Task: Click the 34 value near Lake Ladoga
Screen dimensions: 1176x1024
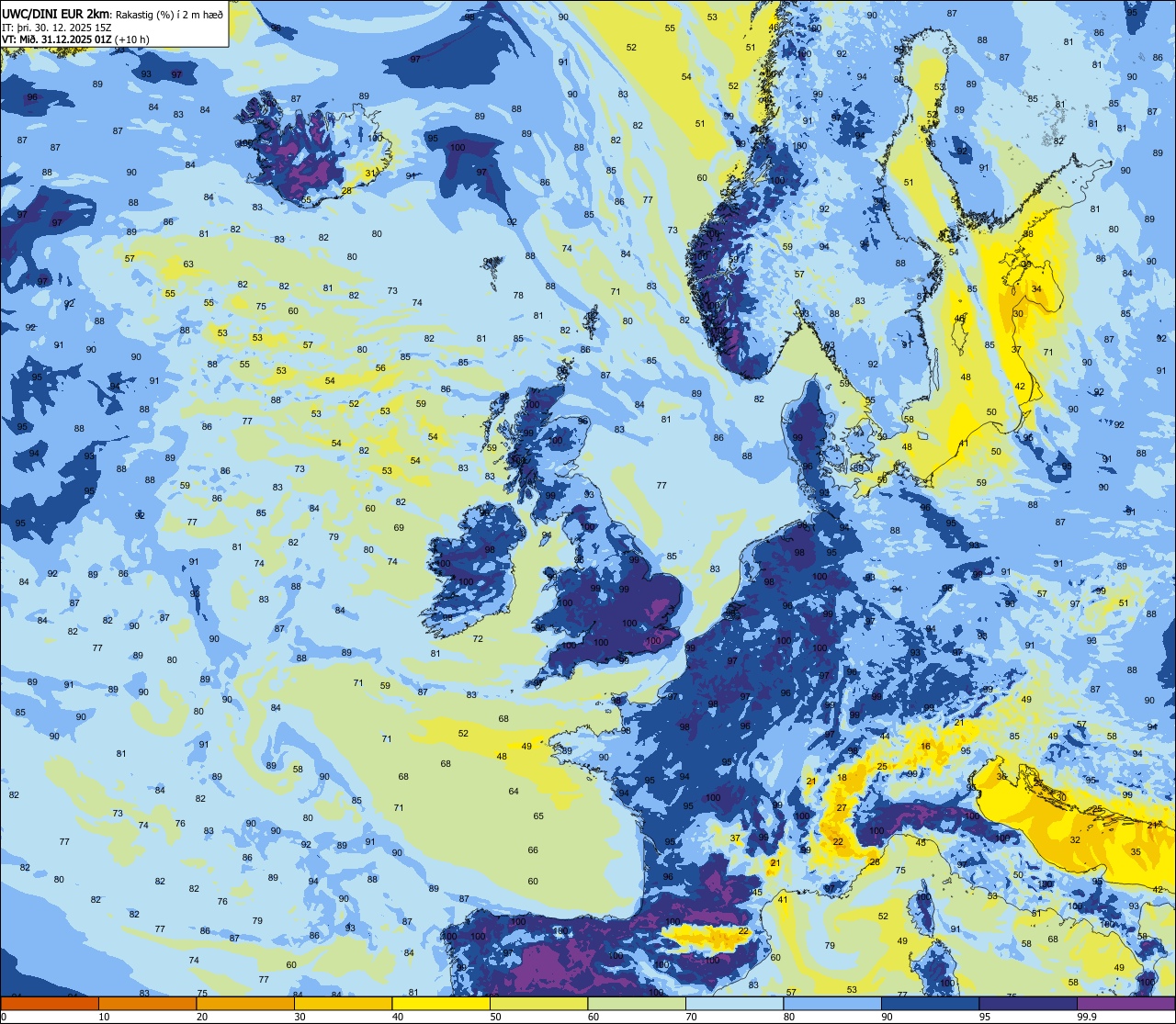Action: 1036,289
